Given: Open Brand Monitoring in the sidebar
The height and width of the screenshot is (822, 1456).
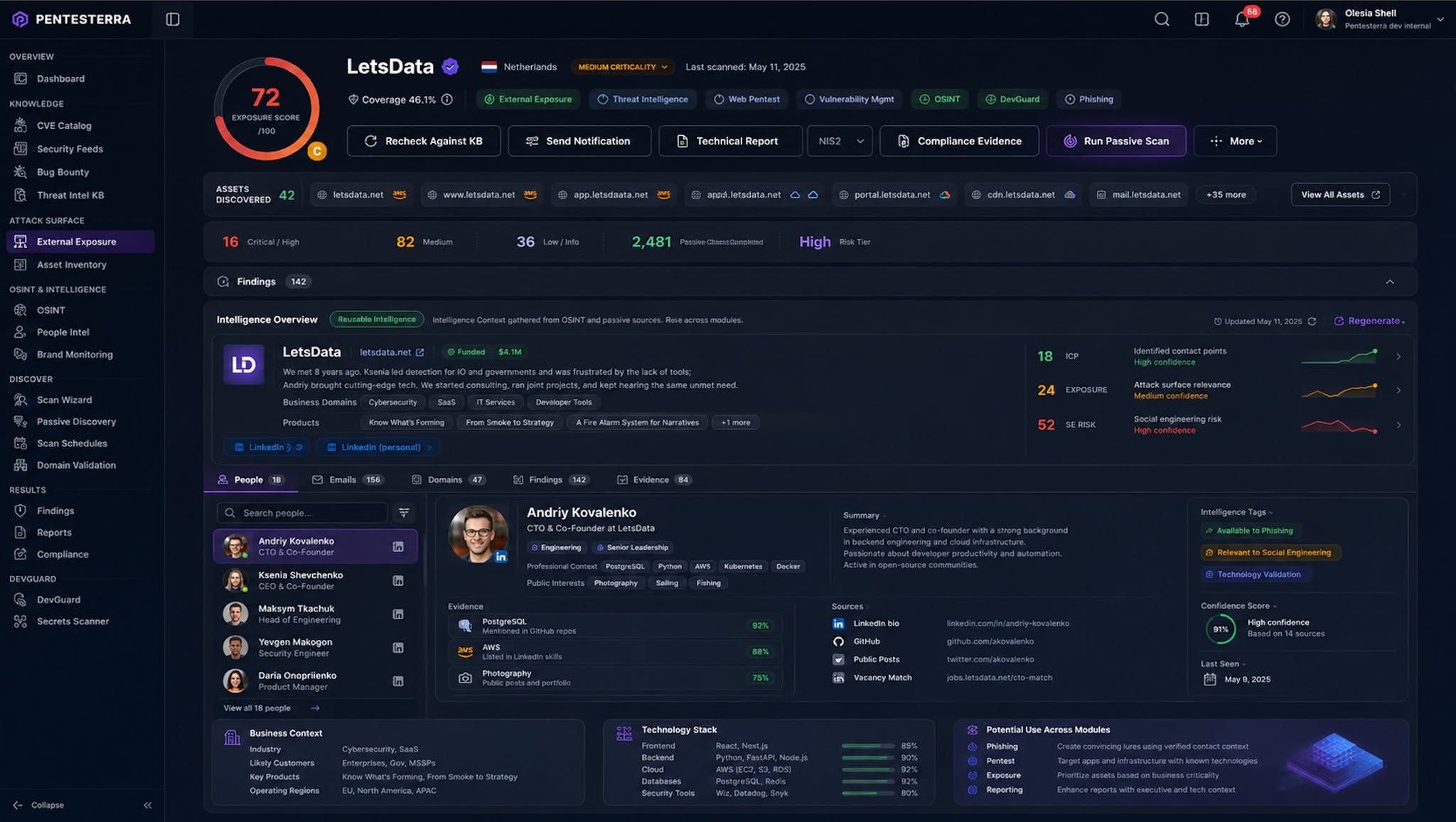Looking at the screenshot, I should tap(75, 355).
